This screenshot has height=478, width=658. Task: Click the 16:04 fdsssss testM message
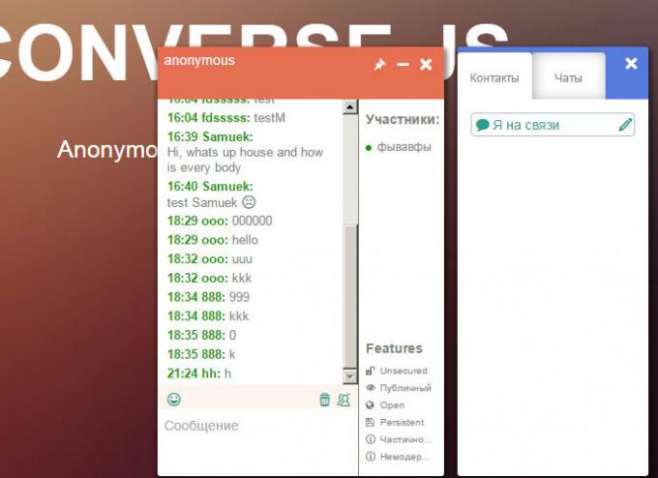tap(227, 118)
